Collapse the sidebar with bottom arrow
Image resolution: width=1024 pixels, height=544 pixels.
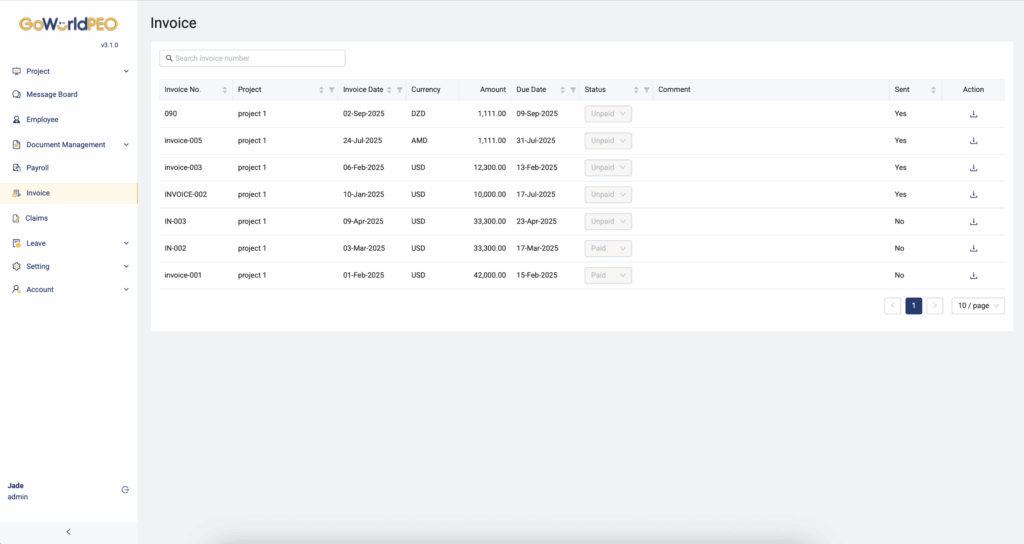[x=68, y=532]
